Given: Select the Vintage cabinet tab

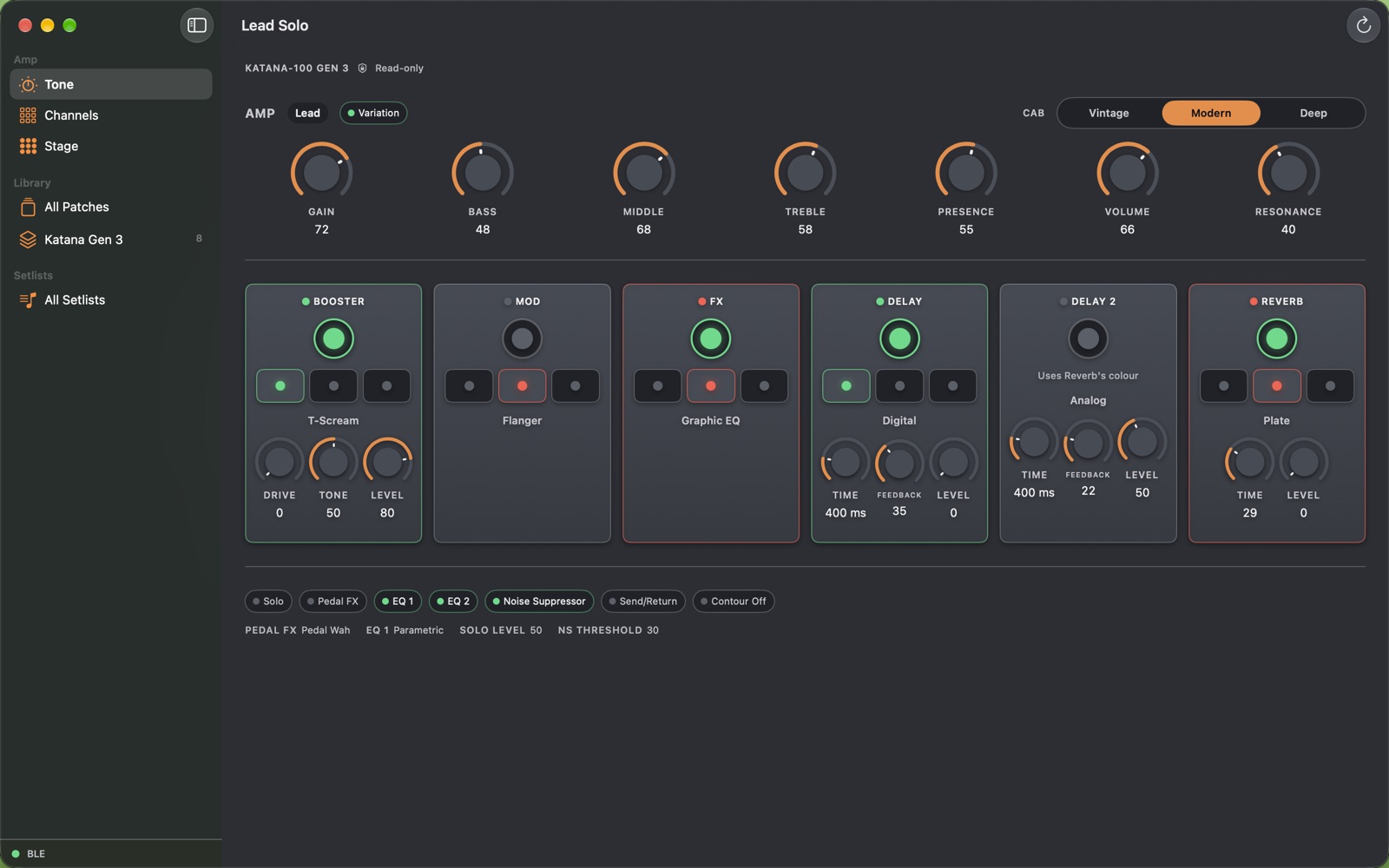Looking at the screenshot, I should [x=1109, y=113].
